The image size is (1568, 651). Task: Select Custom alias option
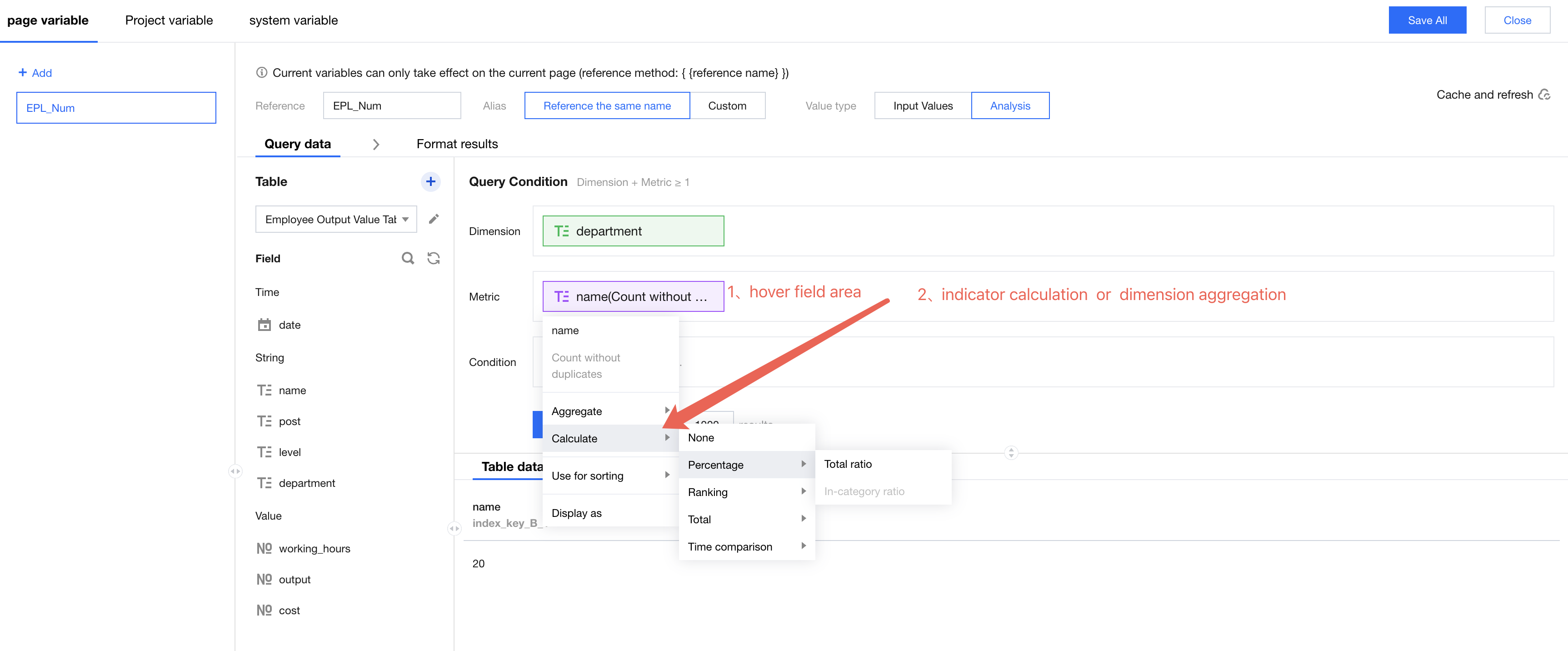click(727, 105)
